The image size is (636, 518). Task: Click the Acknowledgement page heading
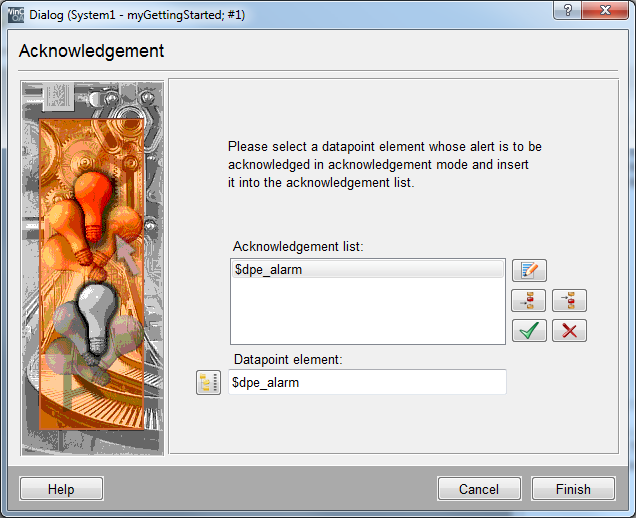pyautogui.click(x=91, y=51)
